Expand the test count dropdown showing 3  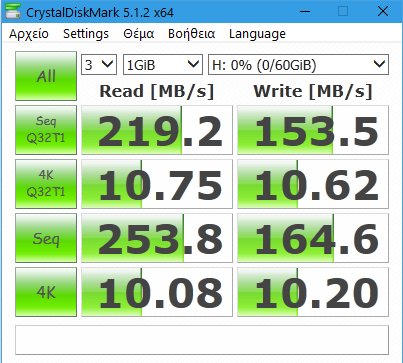(99, 65)
